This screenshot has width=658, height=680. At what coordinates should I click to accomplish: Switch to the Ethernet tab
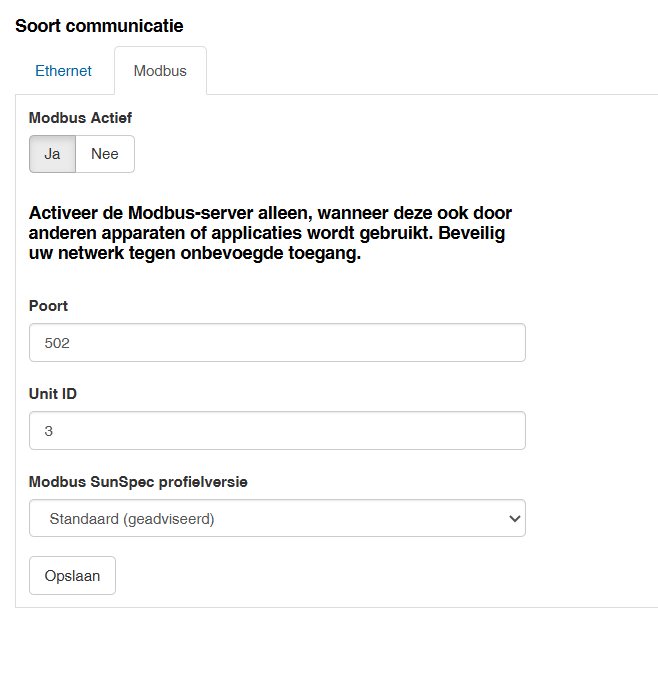[x=63, y=71]
